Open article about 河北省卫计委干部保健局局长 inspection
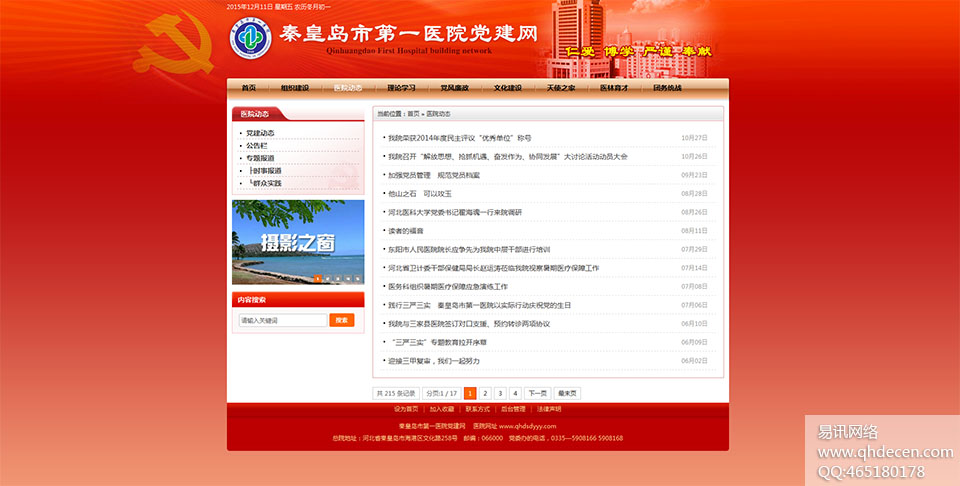 [x=493, y=268]
